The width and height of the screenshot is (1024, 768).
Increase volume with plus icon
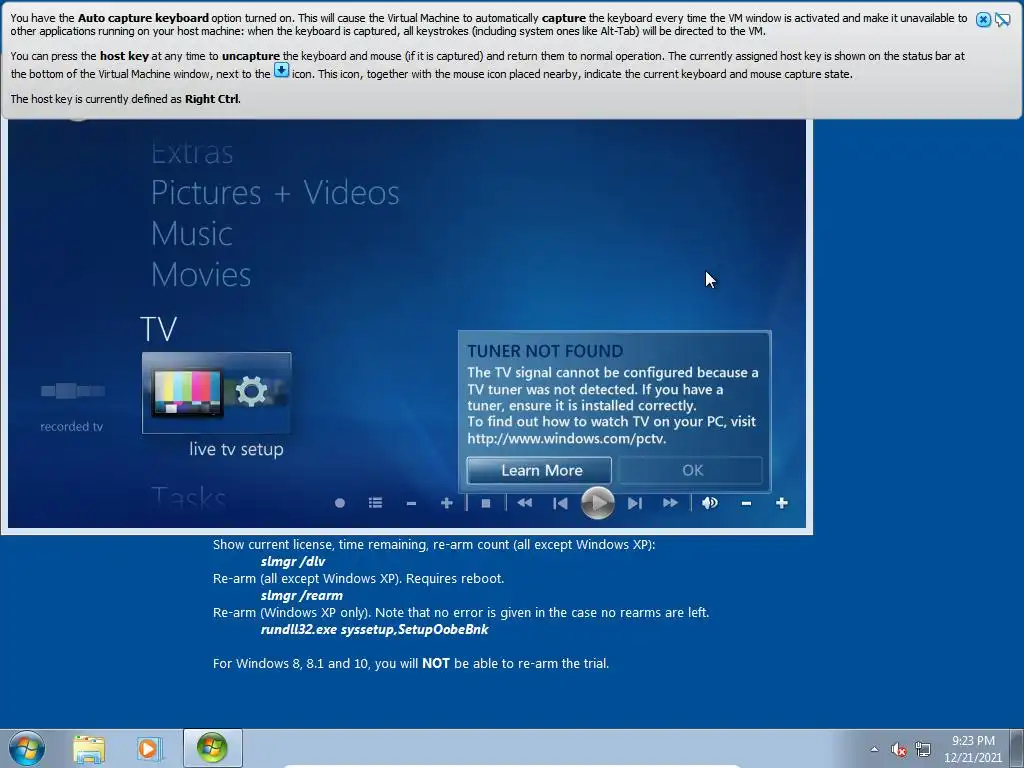point(782,503)
